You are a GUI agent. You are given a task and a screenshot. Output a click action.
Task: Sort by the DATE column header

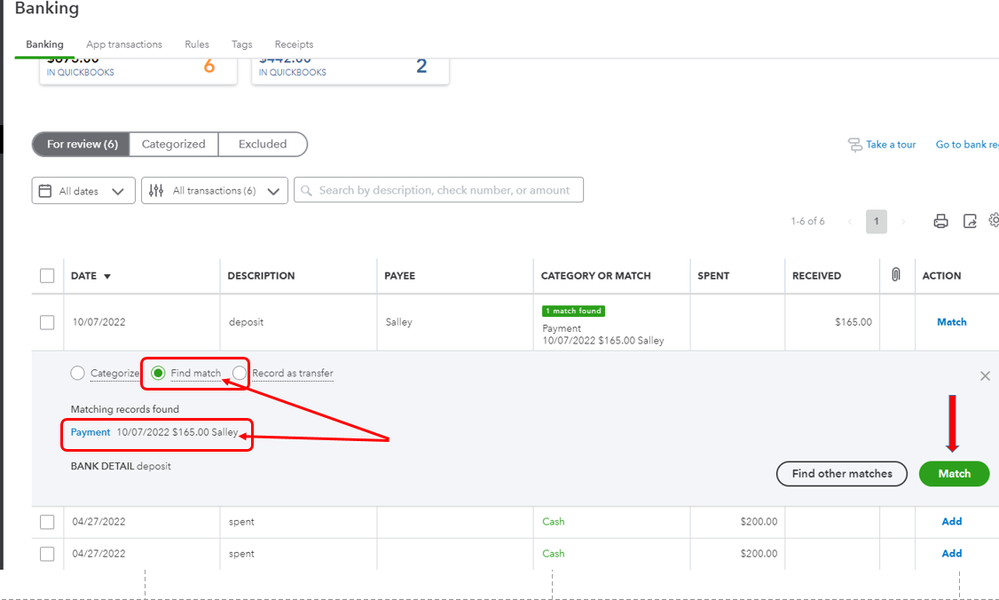90,276
